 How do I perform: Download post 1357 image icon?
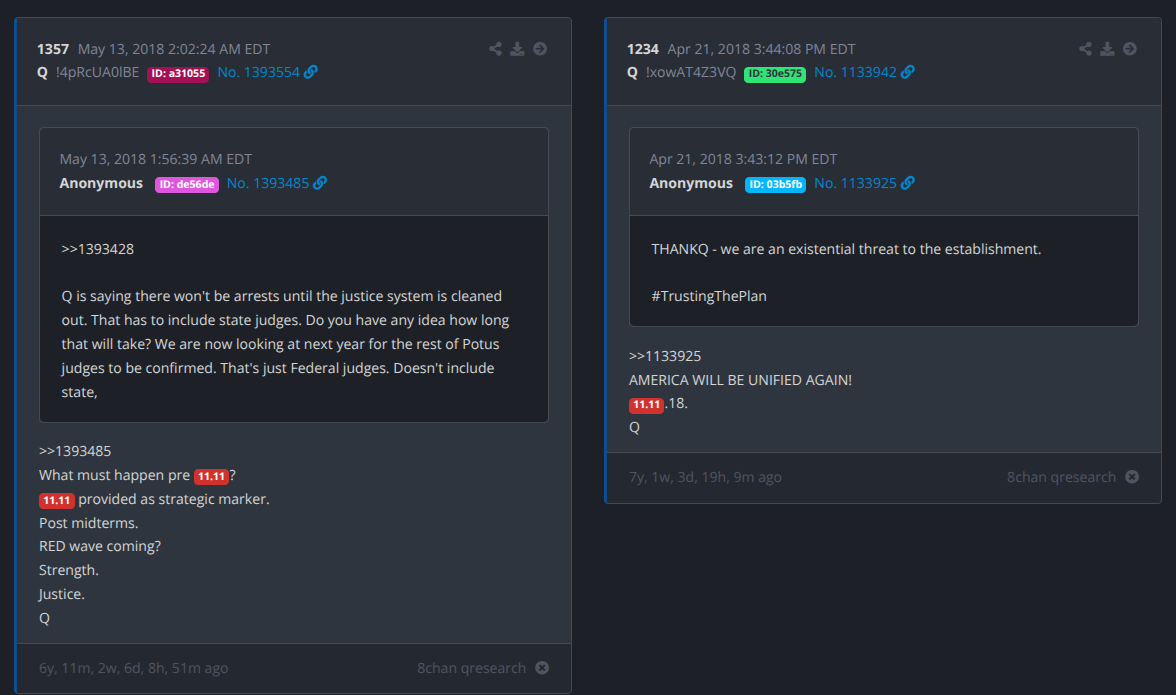coord(518,49)
